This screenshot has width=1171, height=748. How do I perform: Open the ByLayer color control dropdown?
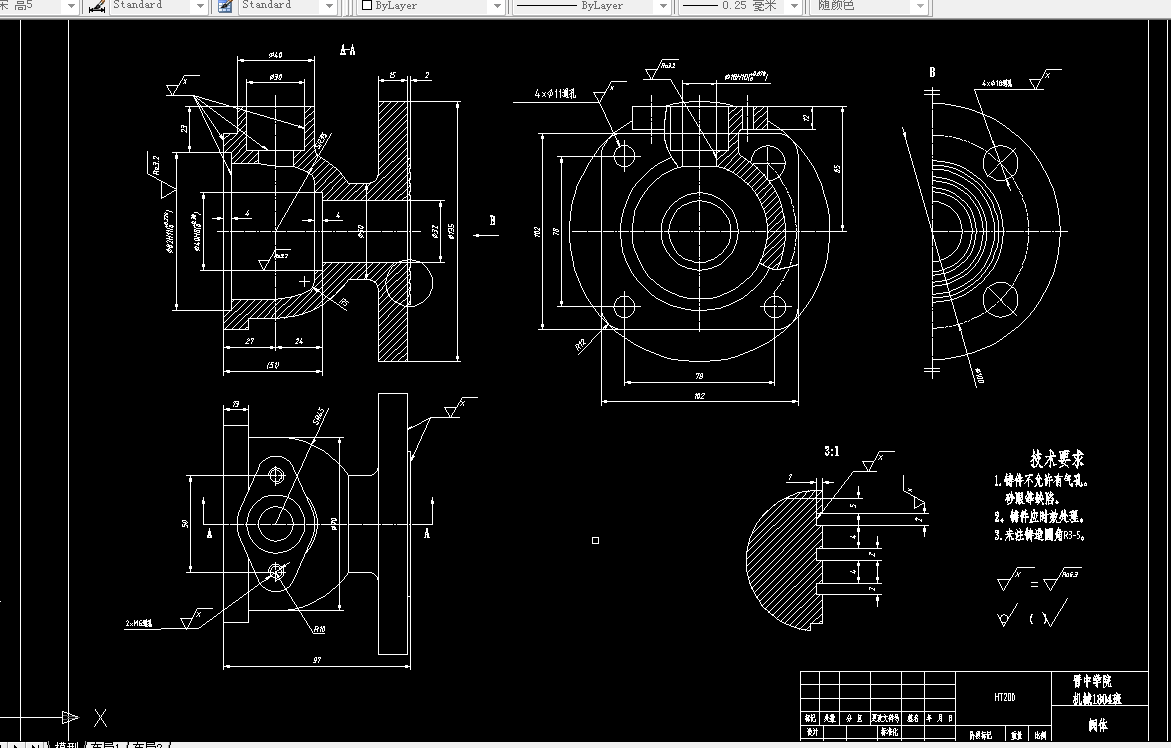pyautogui.click(x=498, y=6)
